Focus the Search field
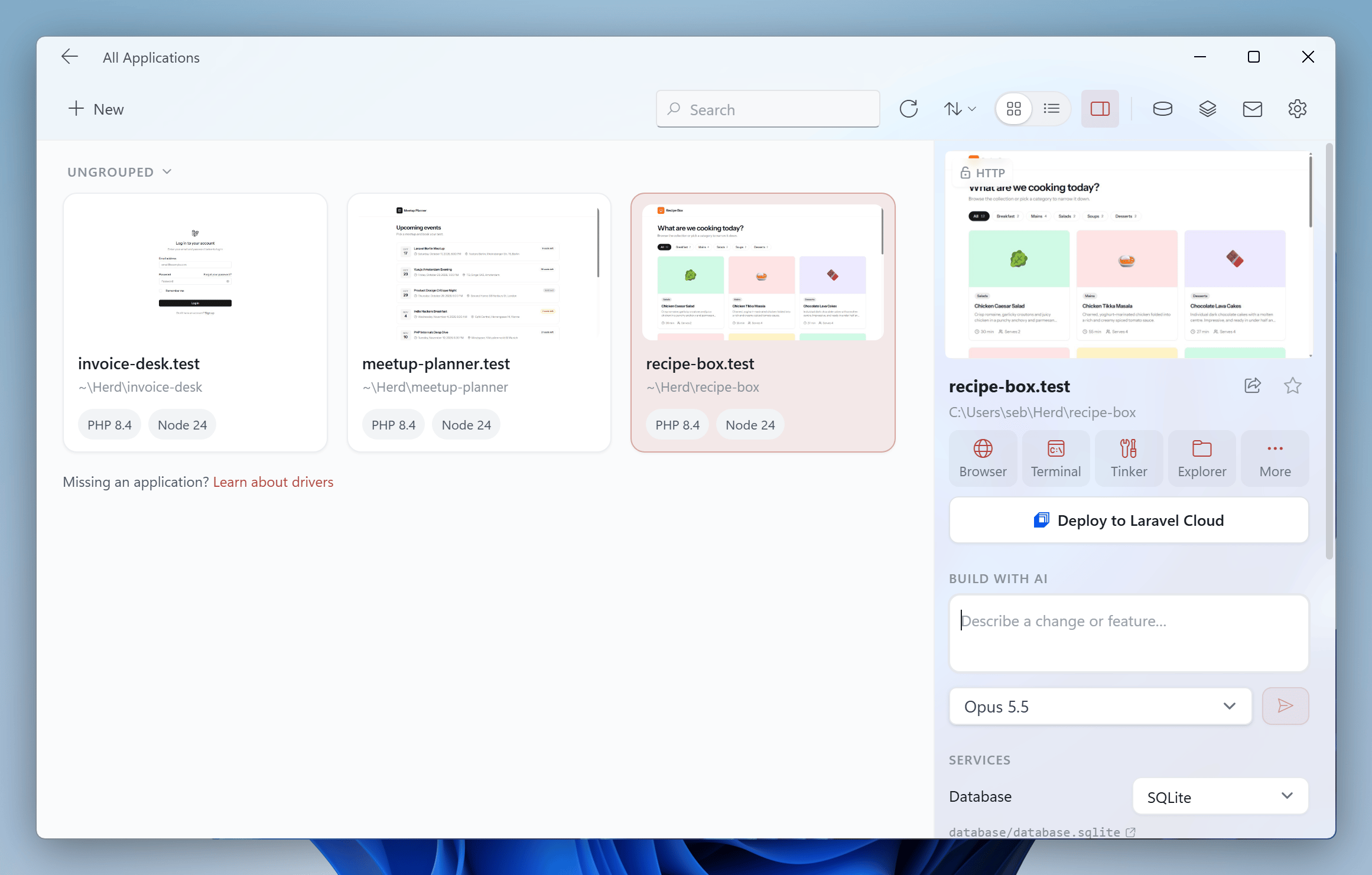The image size is (1372, 875). coord(768,109)
